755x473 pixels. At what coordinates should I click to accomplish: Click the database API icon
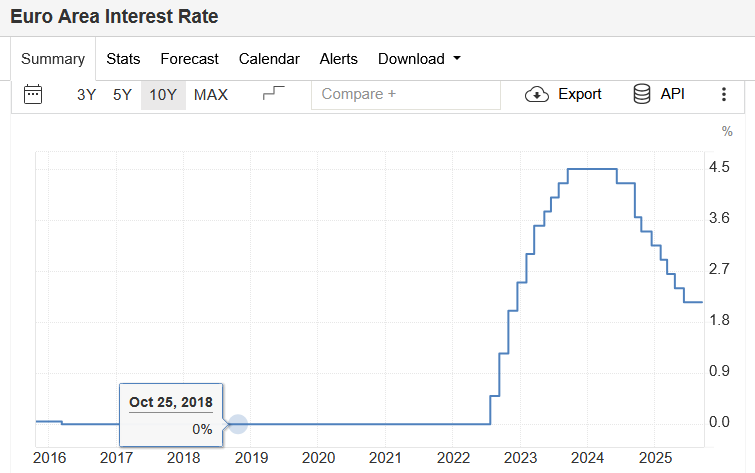pyautogui.click(x=641, y=94)
